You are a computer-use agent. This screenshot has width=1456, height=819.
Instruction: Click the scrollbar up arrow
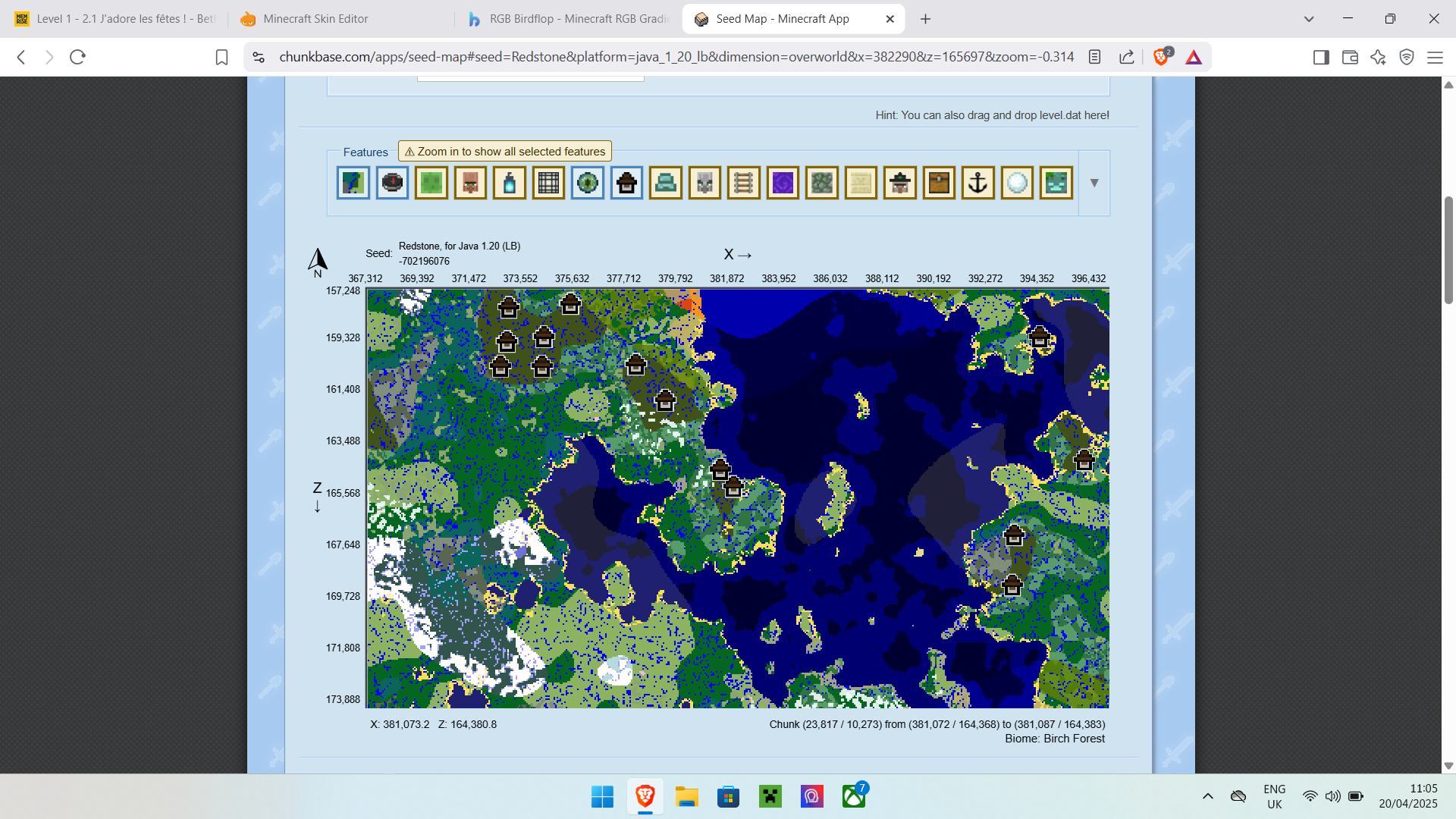point(1448,85)
